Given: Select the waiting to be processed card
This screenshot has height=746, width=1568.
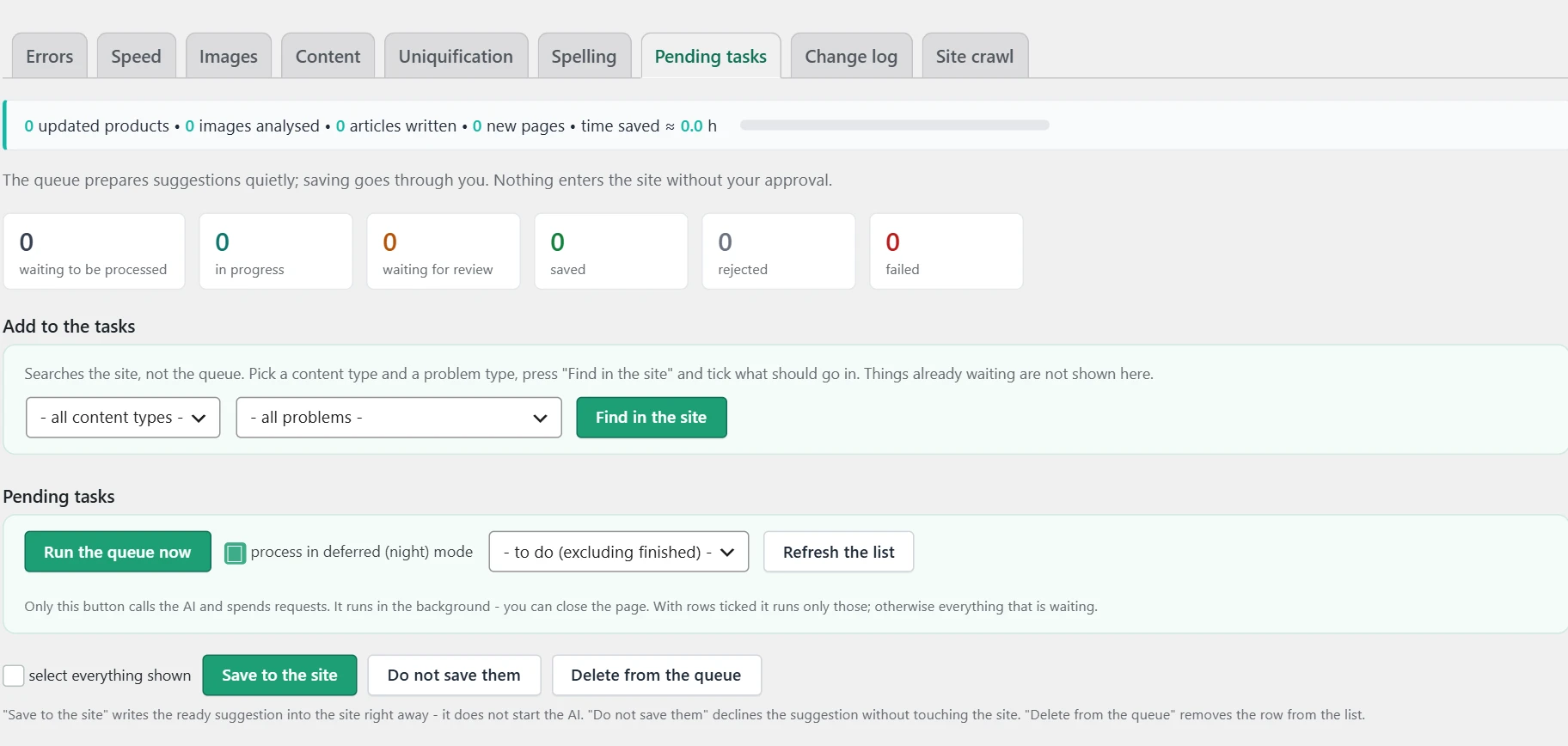Looking at the screenshot, I should 94,251.
